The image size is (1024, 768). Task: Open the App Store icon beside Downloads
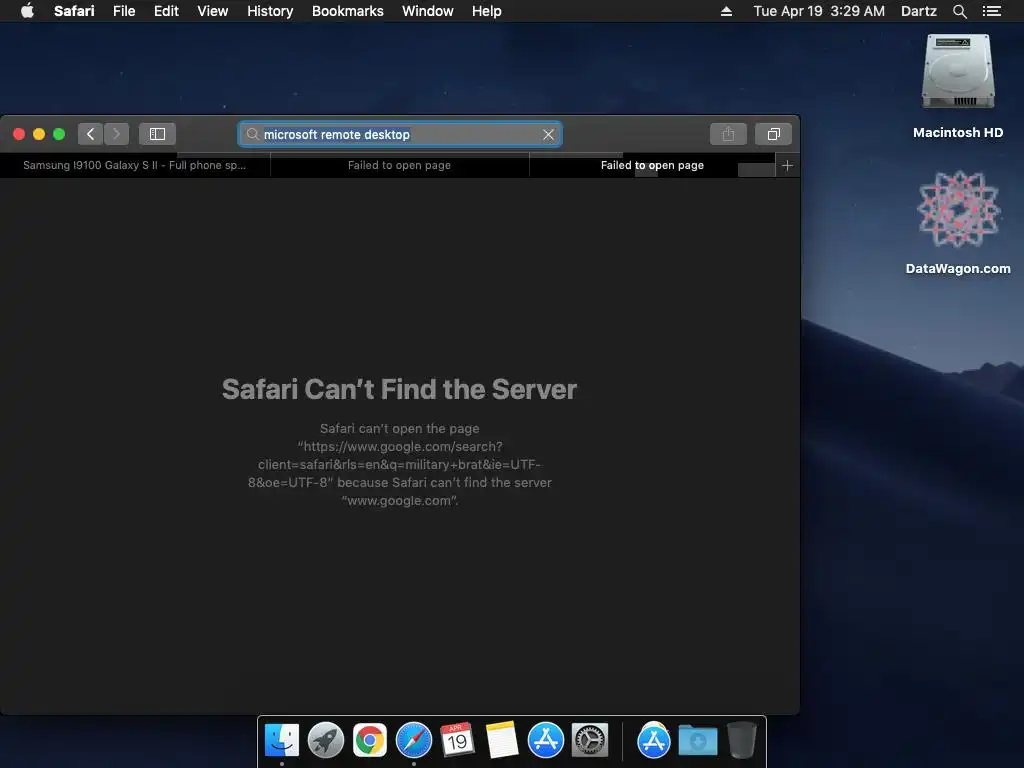tap(654, 741)
